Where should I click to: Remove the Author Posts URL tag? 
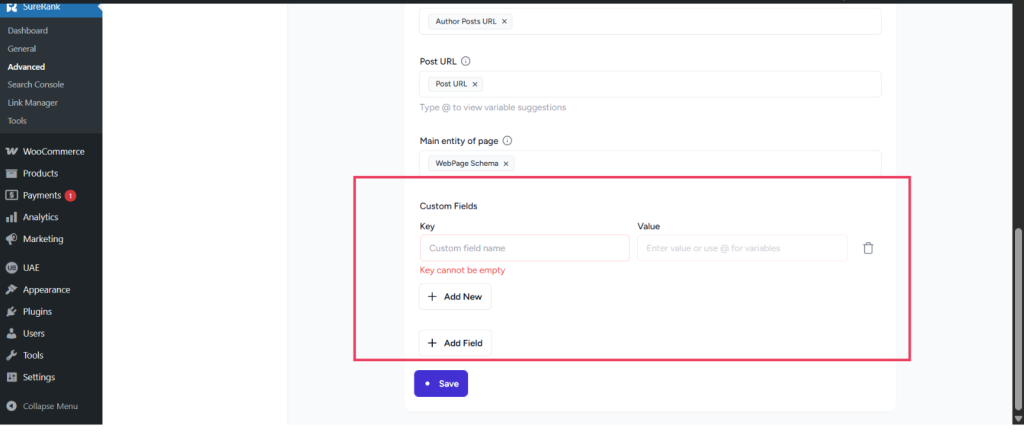[504, 22]
